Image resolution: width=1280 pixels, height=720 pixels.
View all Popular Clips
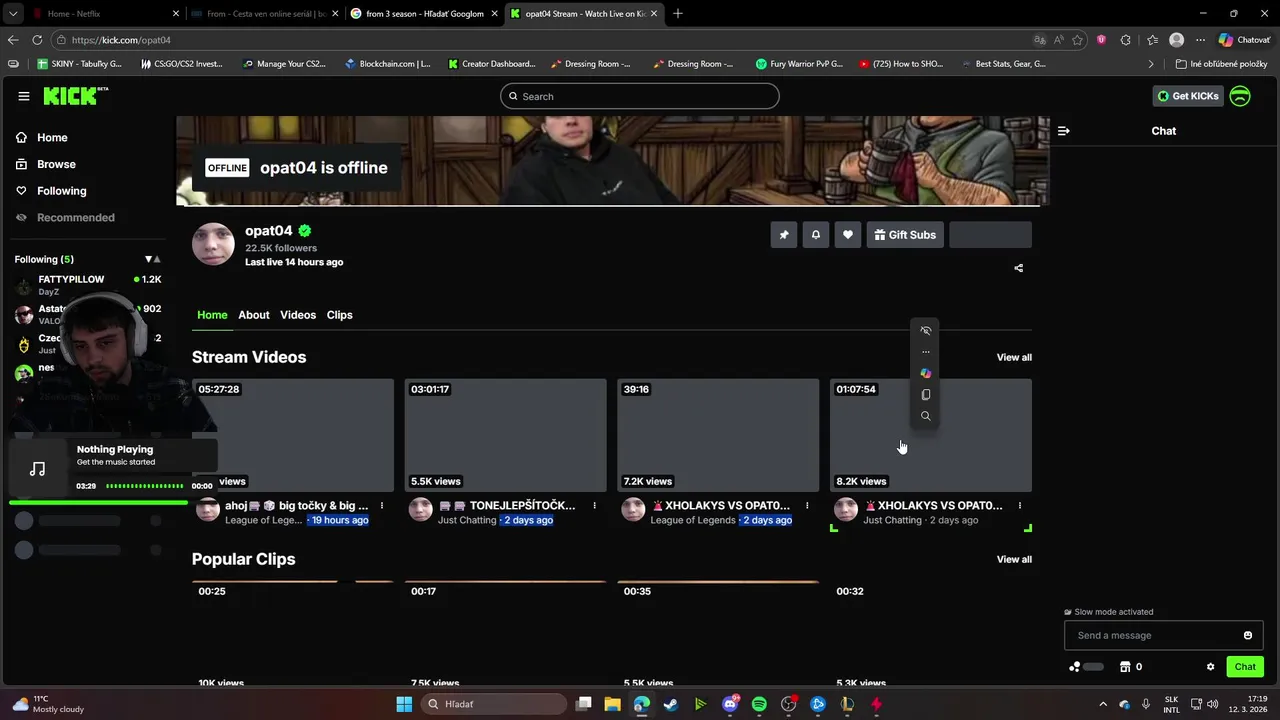[1014, 559]
